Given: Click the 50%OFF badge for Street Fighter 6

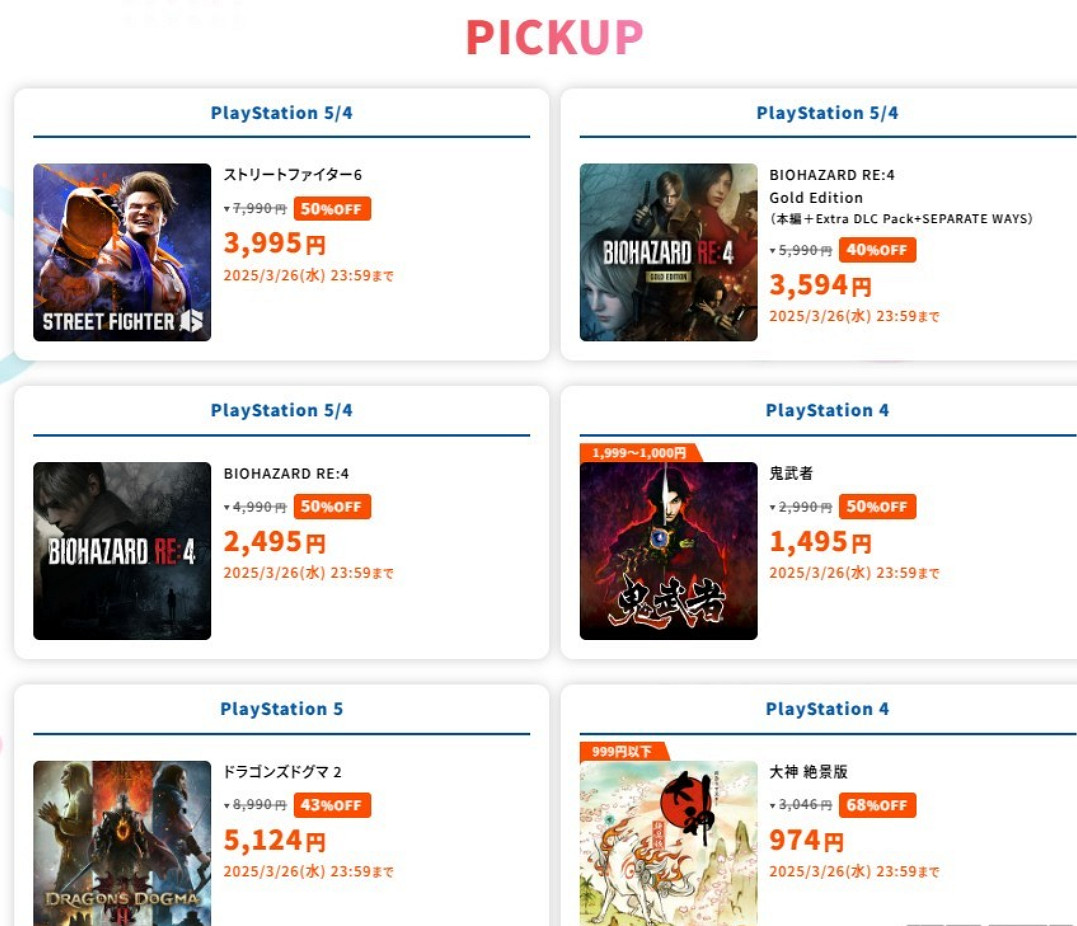Looking at the screenshot, I should point(332,209).
